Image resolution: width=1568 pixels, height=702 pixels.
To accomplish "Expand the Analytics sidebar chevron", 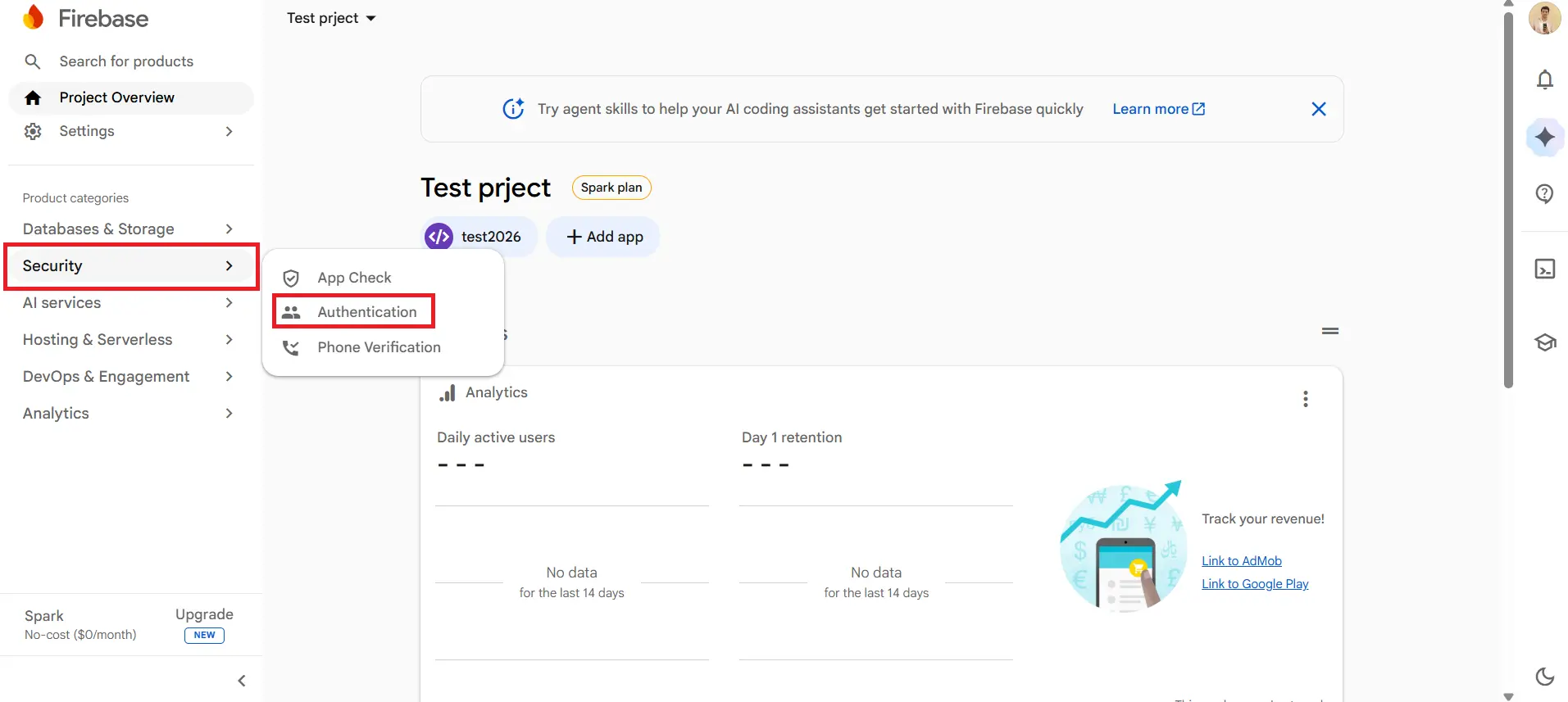I will (229, 413).
